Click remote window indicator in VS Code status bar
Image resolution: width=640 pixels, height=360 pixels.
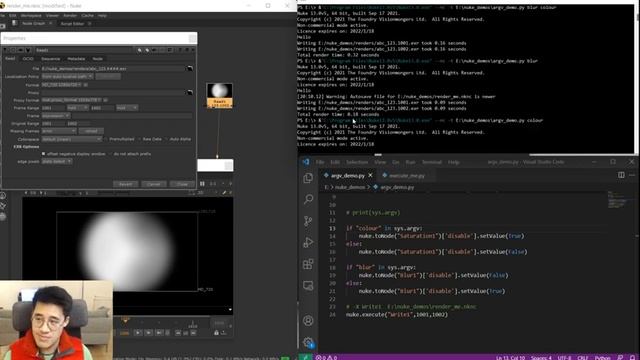click(305, 358)
